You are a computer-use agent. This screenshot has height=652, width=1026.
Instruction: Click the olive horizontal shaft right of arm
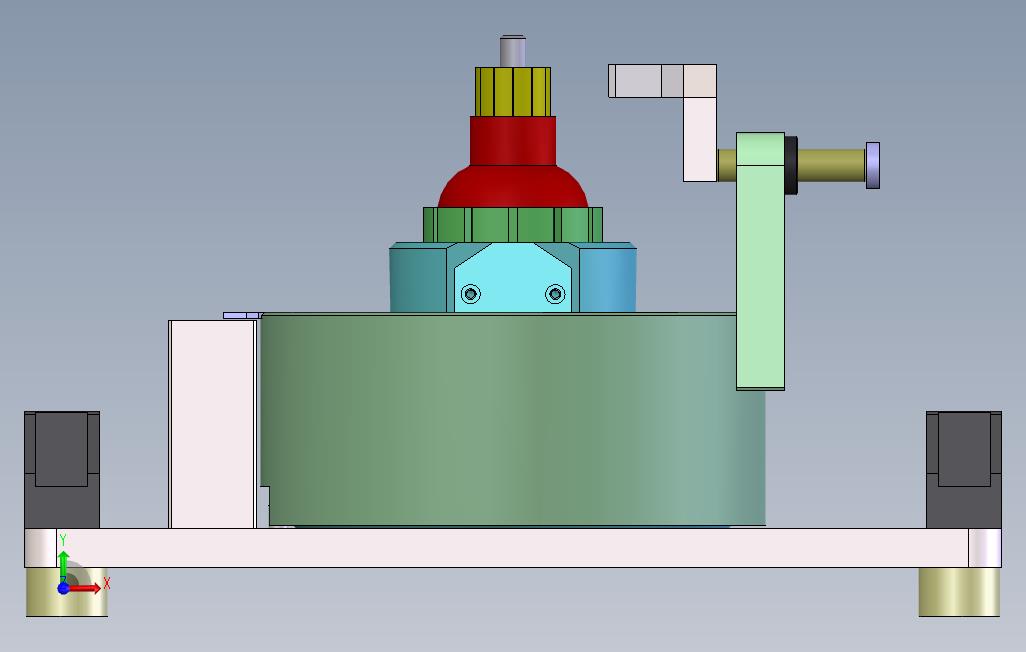tap(831, 165)
